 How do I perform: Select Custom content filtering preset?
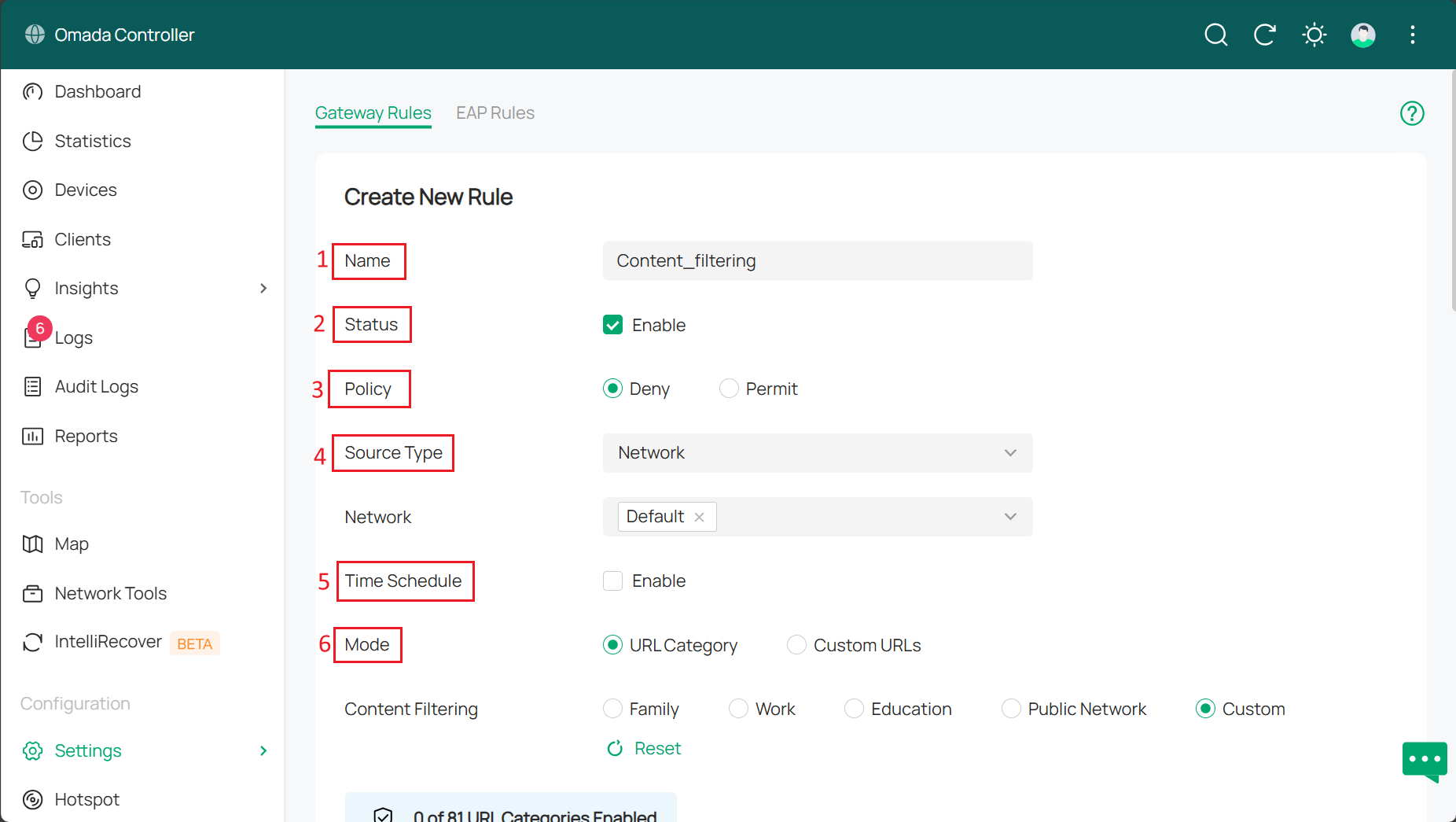[1205, 709]
